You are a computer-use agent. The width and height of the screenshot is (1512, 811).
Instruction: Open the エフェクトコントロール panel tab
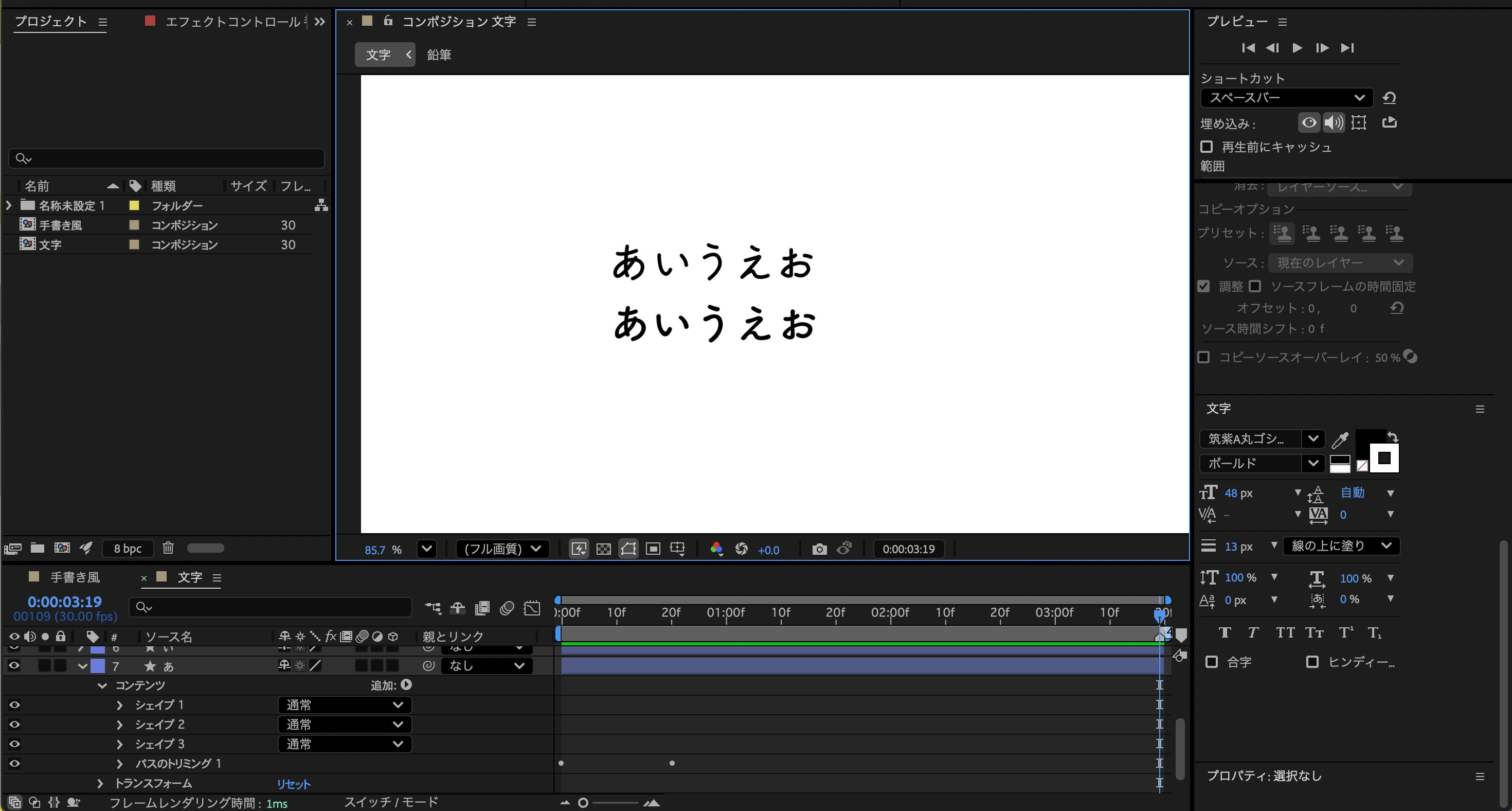tap(232, 22)
